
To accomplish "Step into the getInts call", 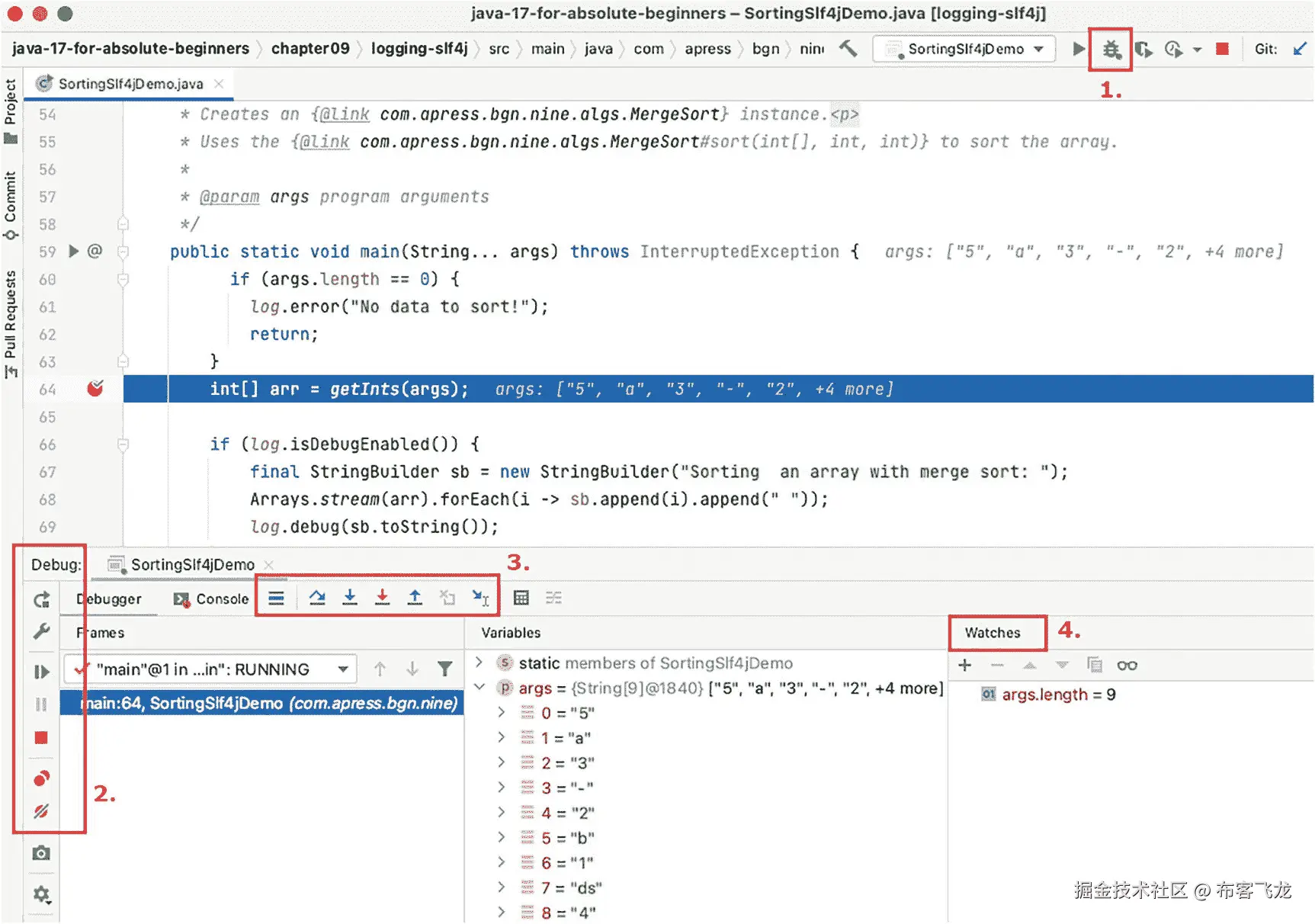I will (x=350, y=598).
